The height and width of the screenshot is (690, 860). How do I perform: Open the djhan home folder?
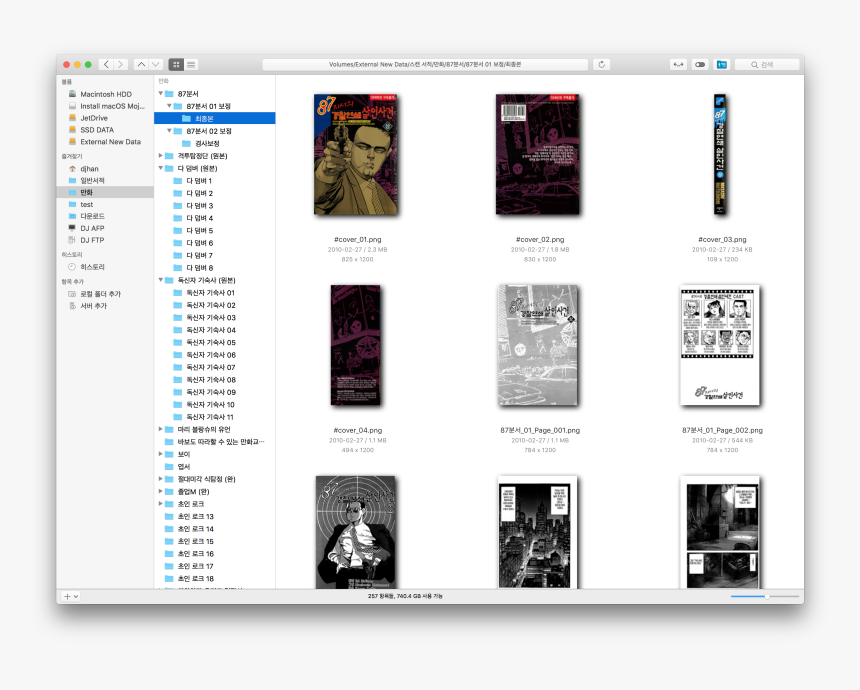pos(89,169)
